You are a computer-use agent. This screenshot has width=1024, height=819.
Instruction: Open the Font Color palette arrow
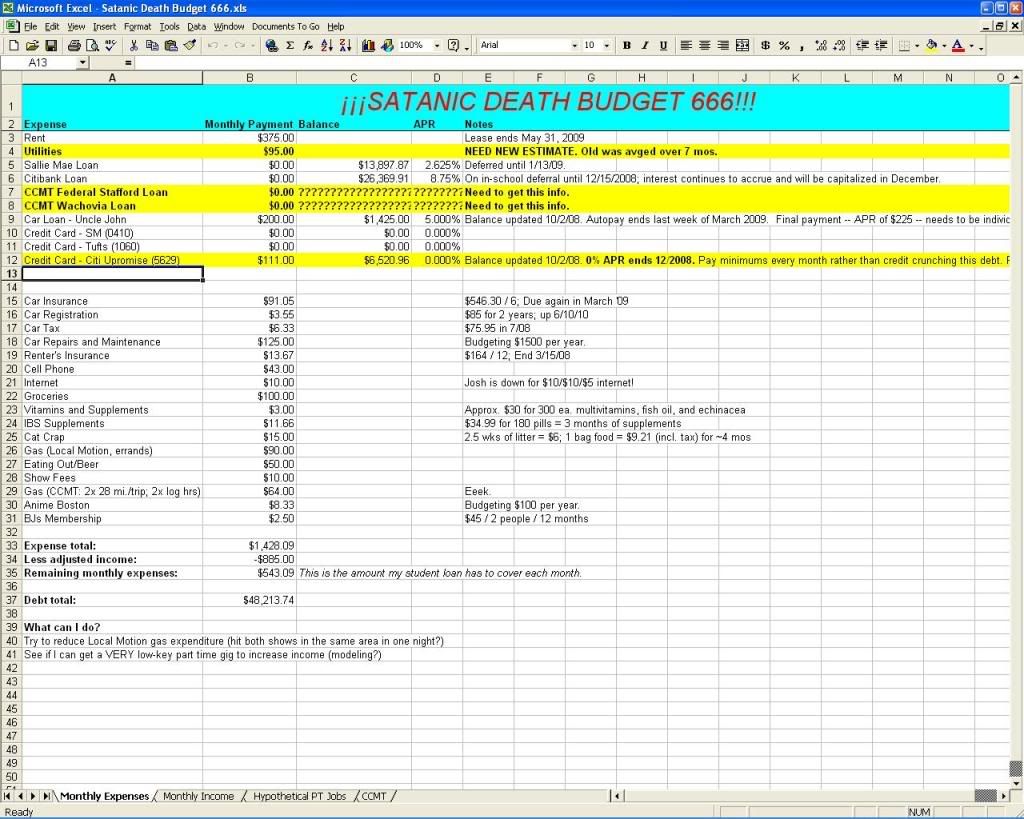pyautogui.click(x=971, y=46)
